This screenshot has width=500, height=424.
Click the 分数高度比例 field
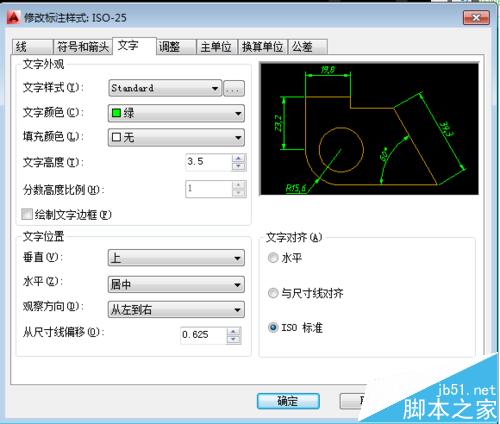click(209, 189)
